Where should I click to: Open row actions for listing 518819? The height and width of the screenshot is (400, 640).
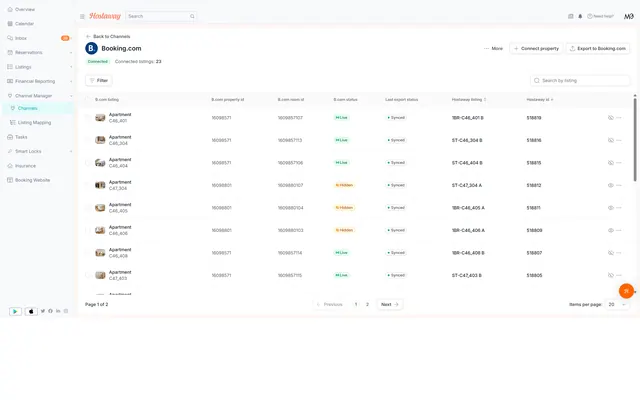point(619,118)
